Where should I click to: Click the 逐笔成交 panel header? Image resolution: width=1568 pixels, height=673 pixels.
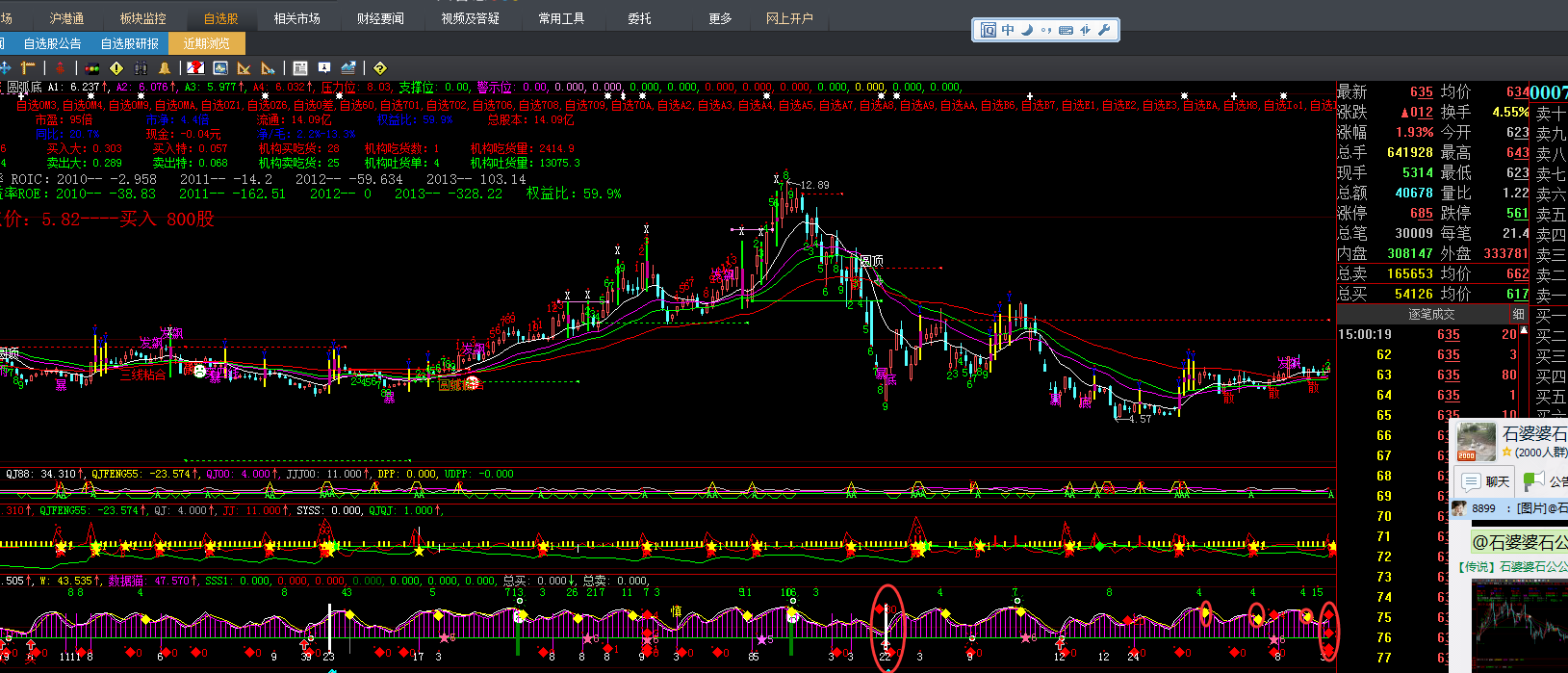[1431, 315]
